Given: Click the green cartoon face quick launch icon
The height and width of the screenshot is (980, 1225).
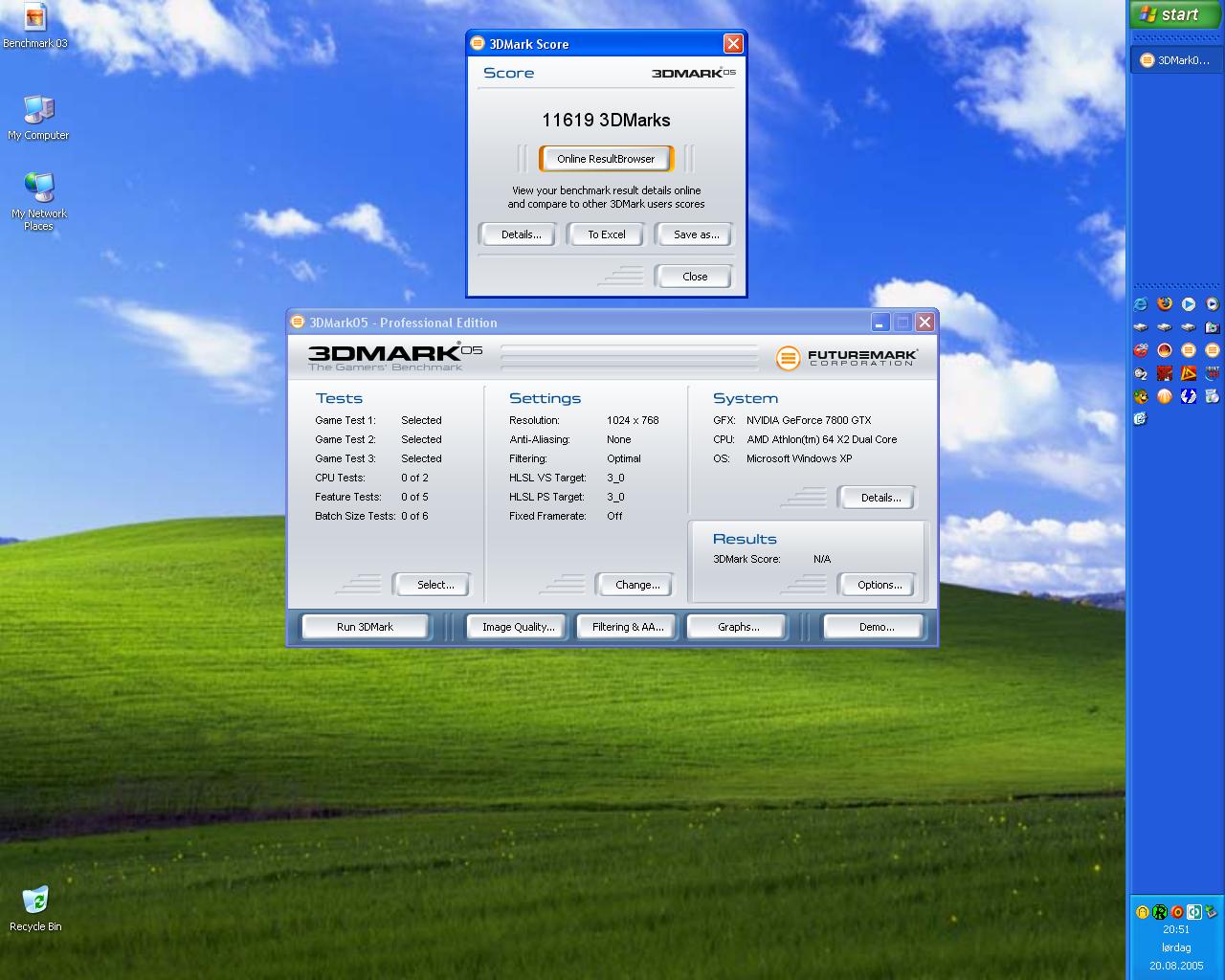Looking at the screenshot, I should tap(1141, 396).
